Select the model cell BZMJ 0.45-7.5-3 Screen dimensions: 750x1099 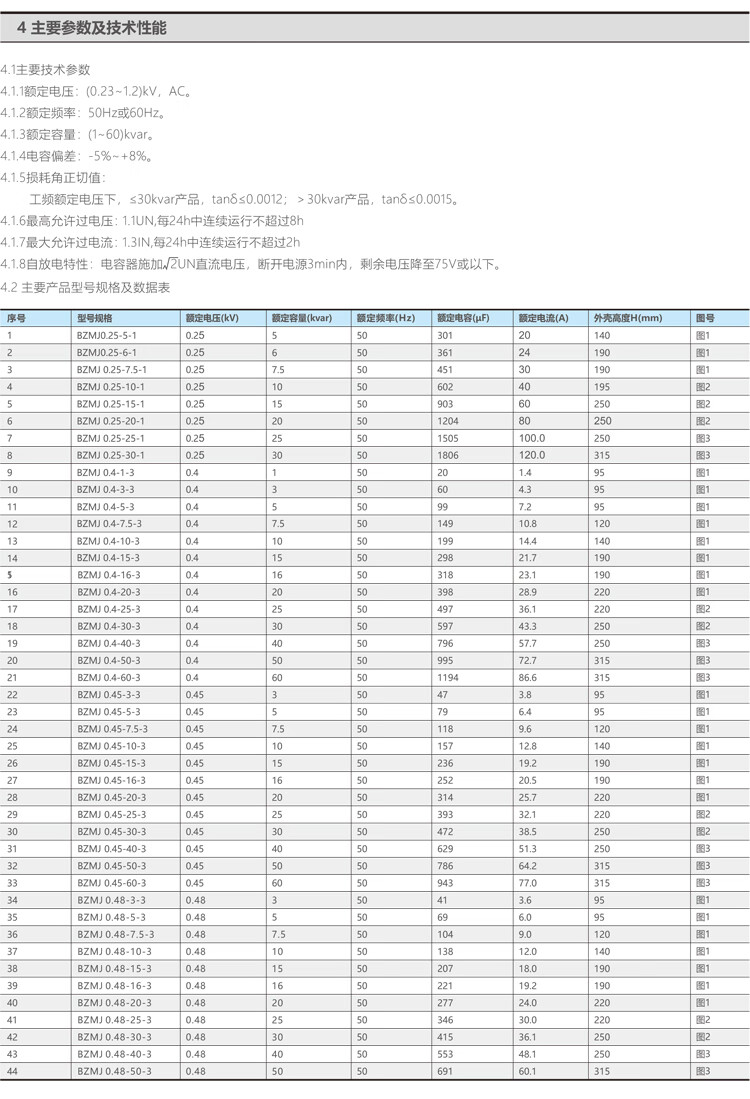click(112, 729)
